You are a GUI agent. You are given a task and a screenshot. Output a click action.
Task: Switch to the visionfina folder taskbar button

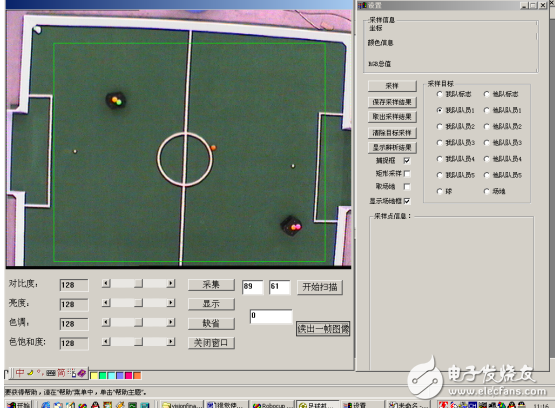point(182,404)
